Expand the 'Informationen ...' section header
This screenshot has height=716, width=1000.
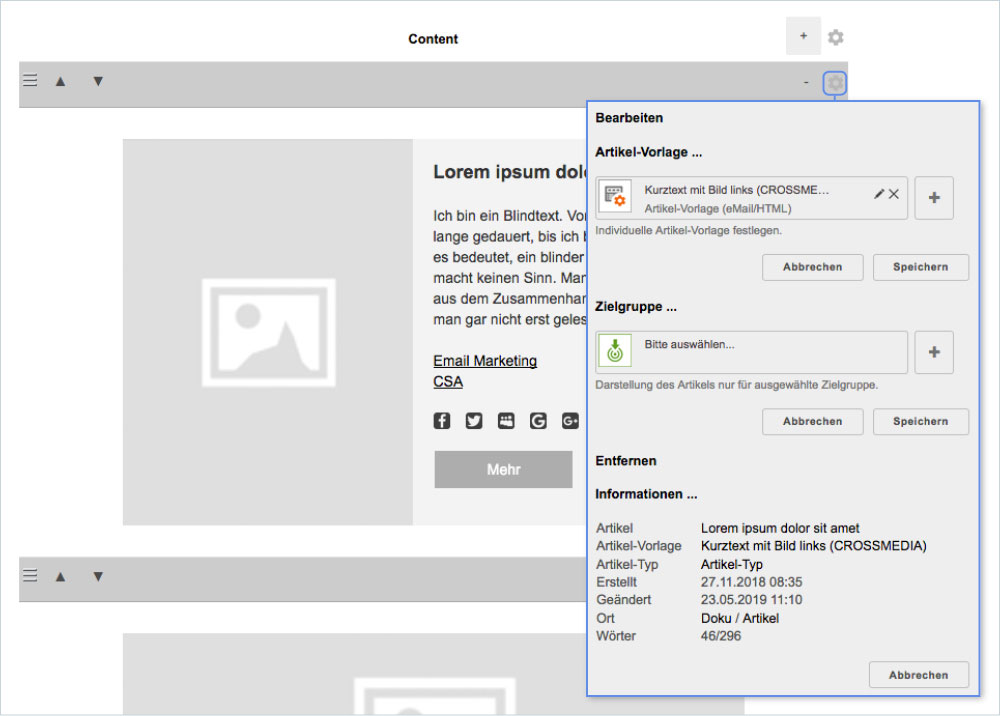click(x=646, y=494)
